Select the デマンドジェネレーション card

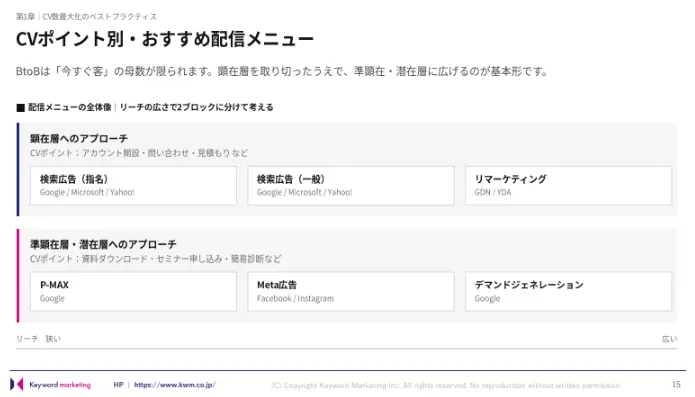click(568, 292)
